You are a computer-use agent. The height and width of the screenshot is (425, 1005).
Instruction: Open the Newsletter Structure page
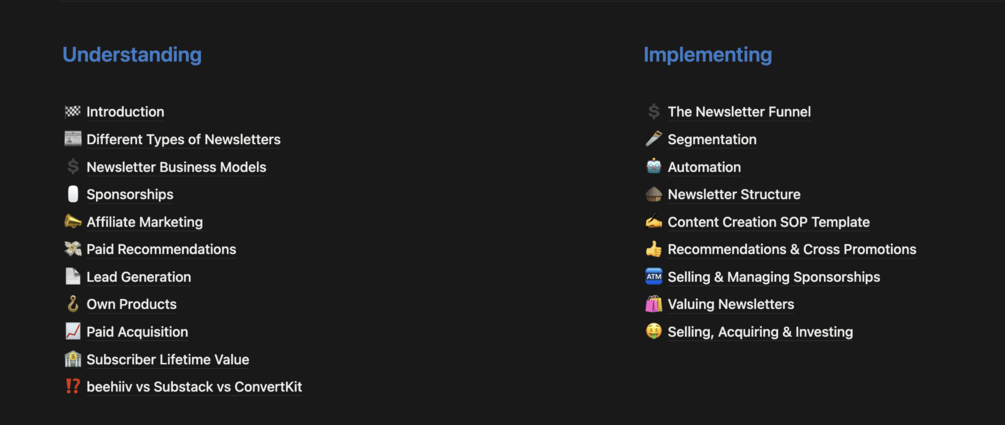coord(734,194)
